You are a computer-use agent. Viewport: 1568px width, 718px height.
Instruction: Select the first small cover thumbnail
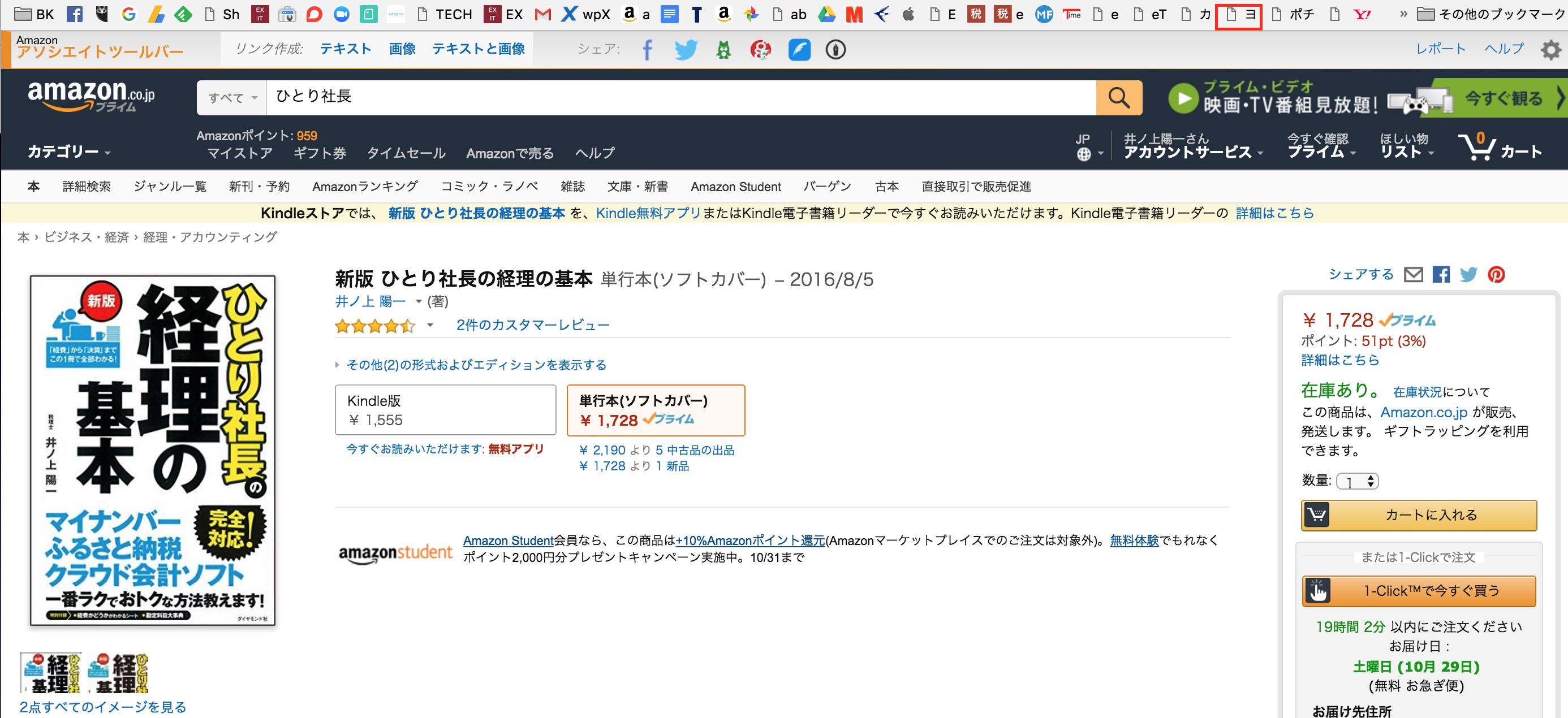pos(51,672)
